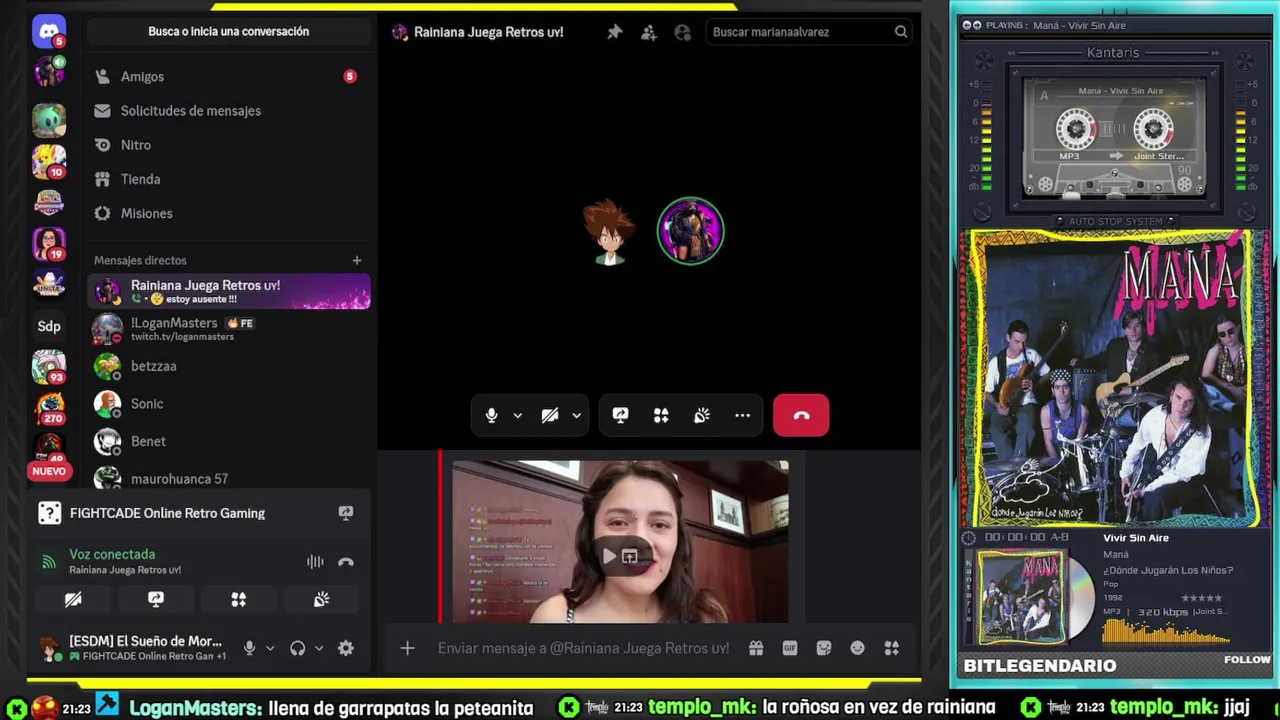
Task: Open Tienda shop
Action: tap(229, 179)
